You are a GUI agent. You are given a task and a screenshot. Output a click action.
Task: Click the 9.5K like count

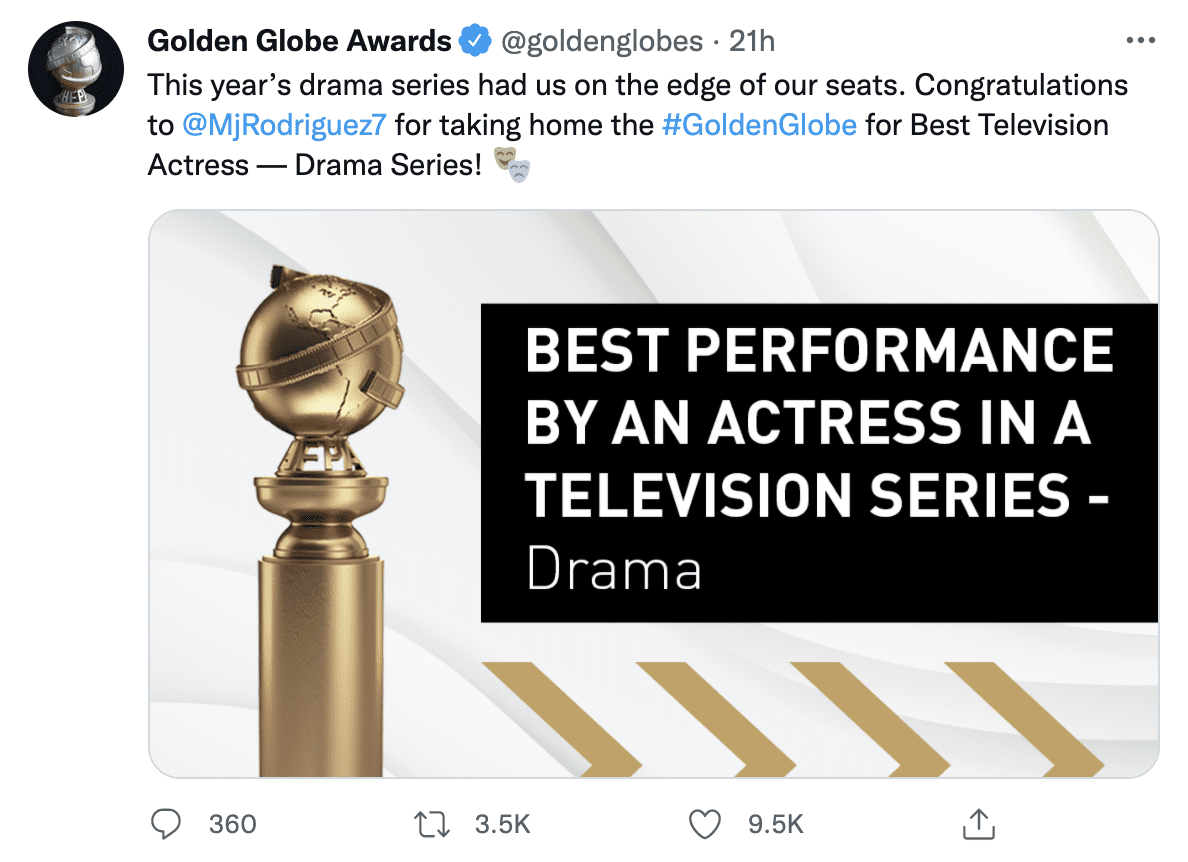tap(773, 823)
